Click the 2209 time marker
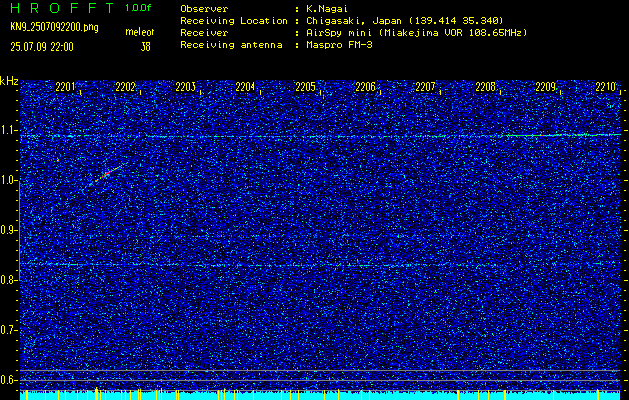629x400 pixels. (x=546, y=87)
